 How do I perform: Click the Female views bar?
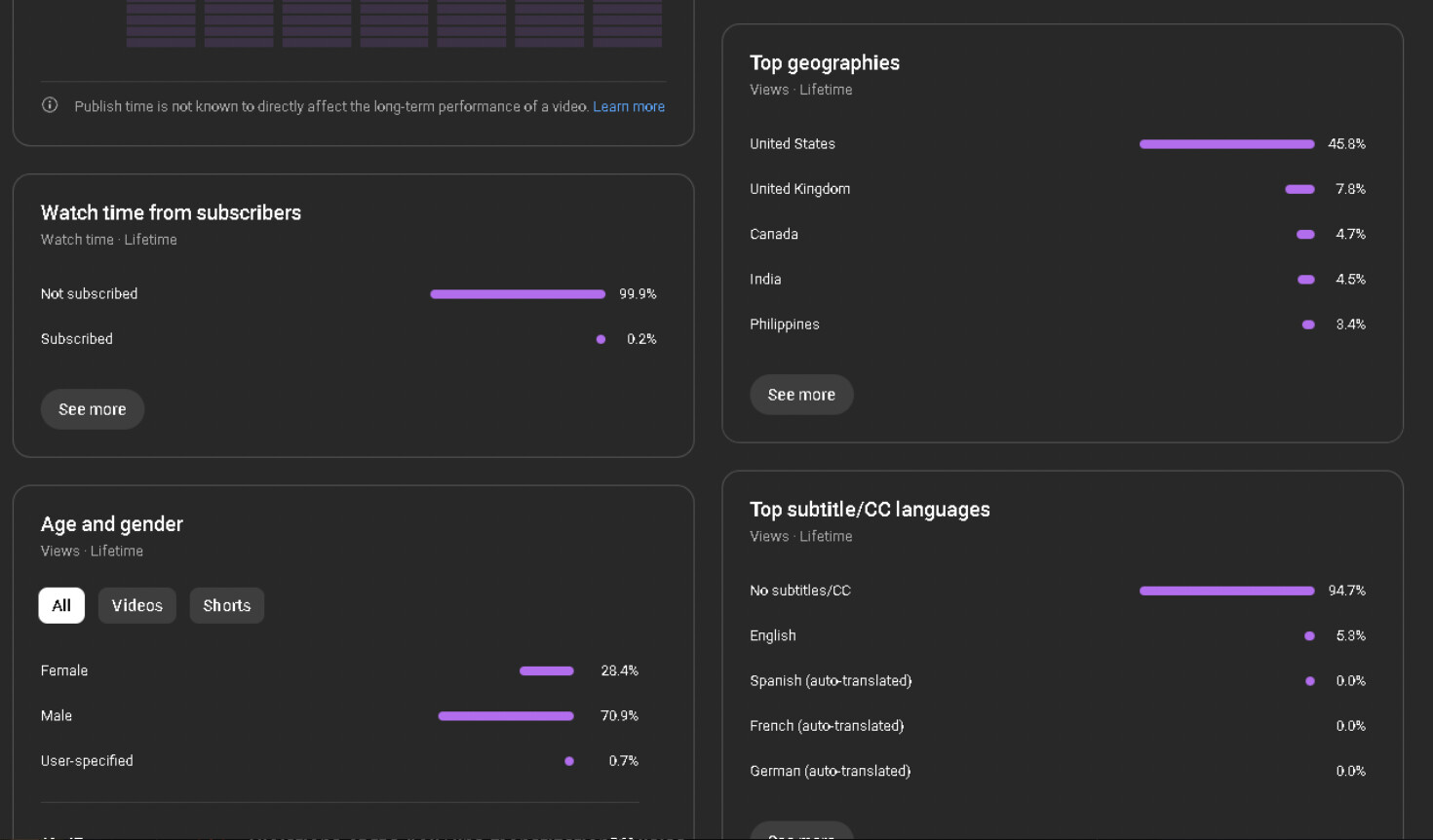546,670
